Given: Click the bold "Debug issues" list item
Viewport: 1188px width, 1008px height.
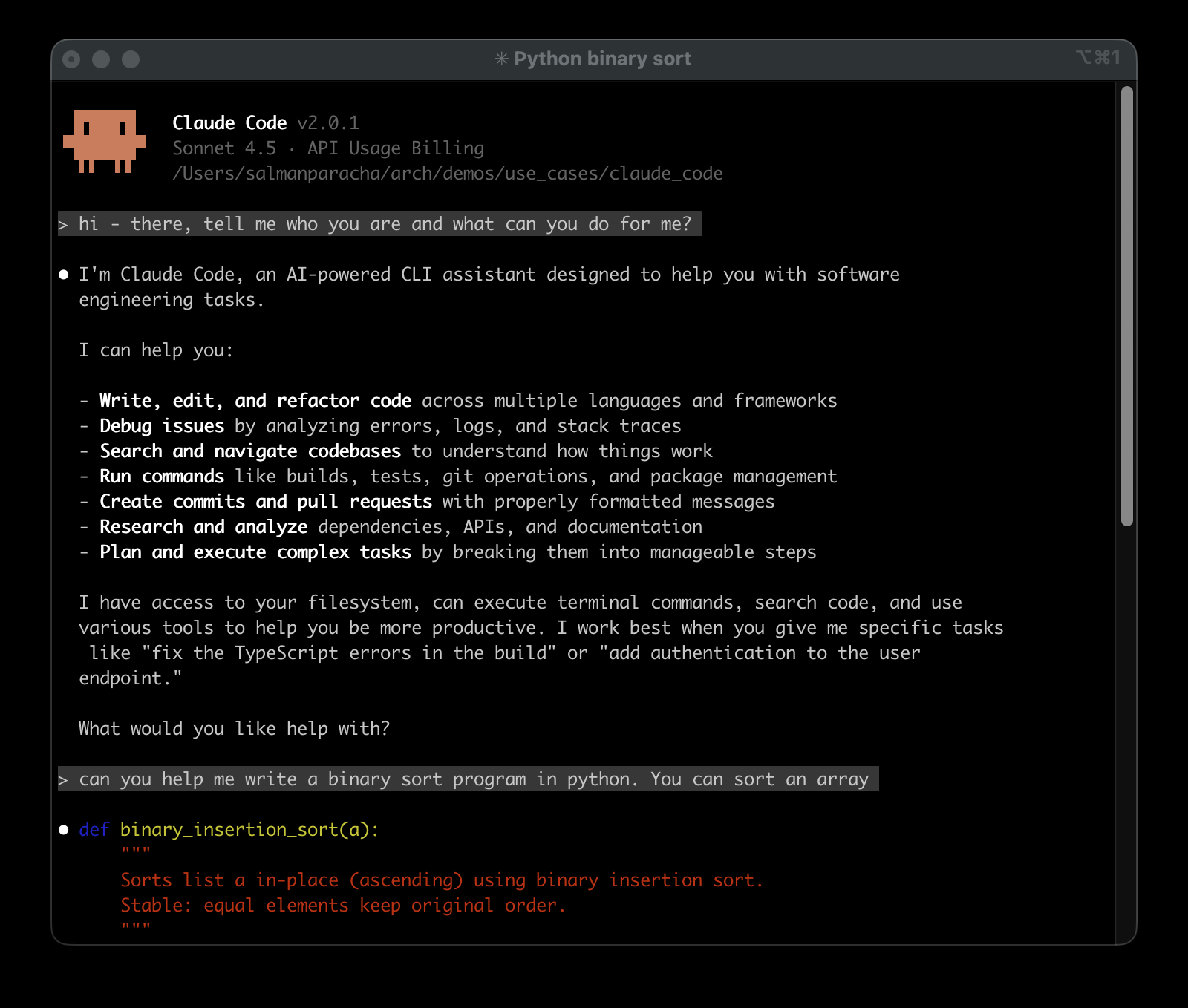Looking at the screenshot, I should (162, 426).
